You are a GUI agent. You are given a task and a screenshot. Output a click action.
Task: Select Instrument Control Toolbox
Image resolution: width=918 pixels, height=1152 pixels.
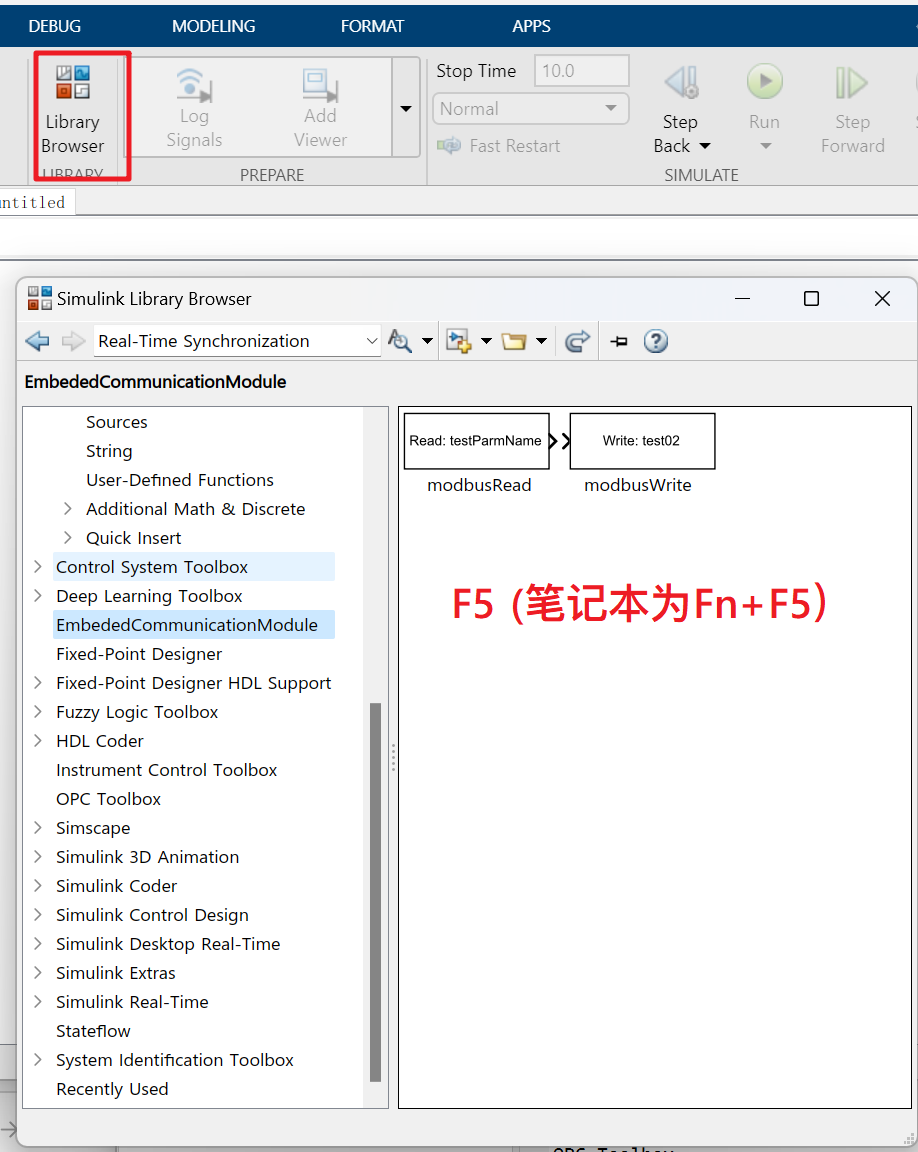[167, 770]
